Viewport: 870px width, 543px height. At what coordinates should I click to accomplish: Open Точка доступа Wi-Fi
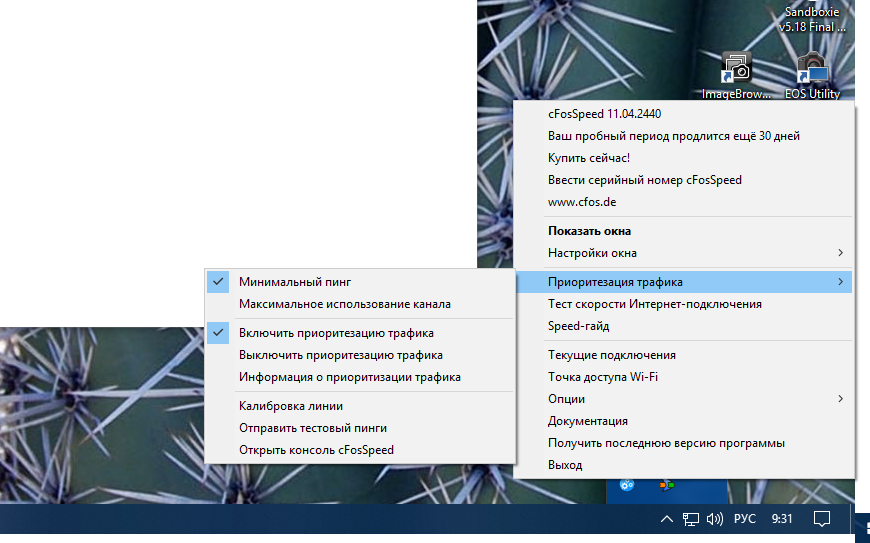click(x=684, y=377)
